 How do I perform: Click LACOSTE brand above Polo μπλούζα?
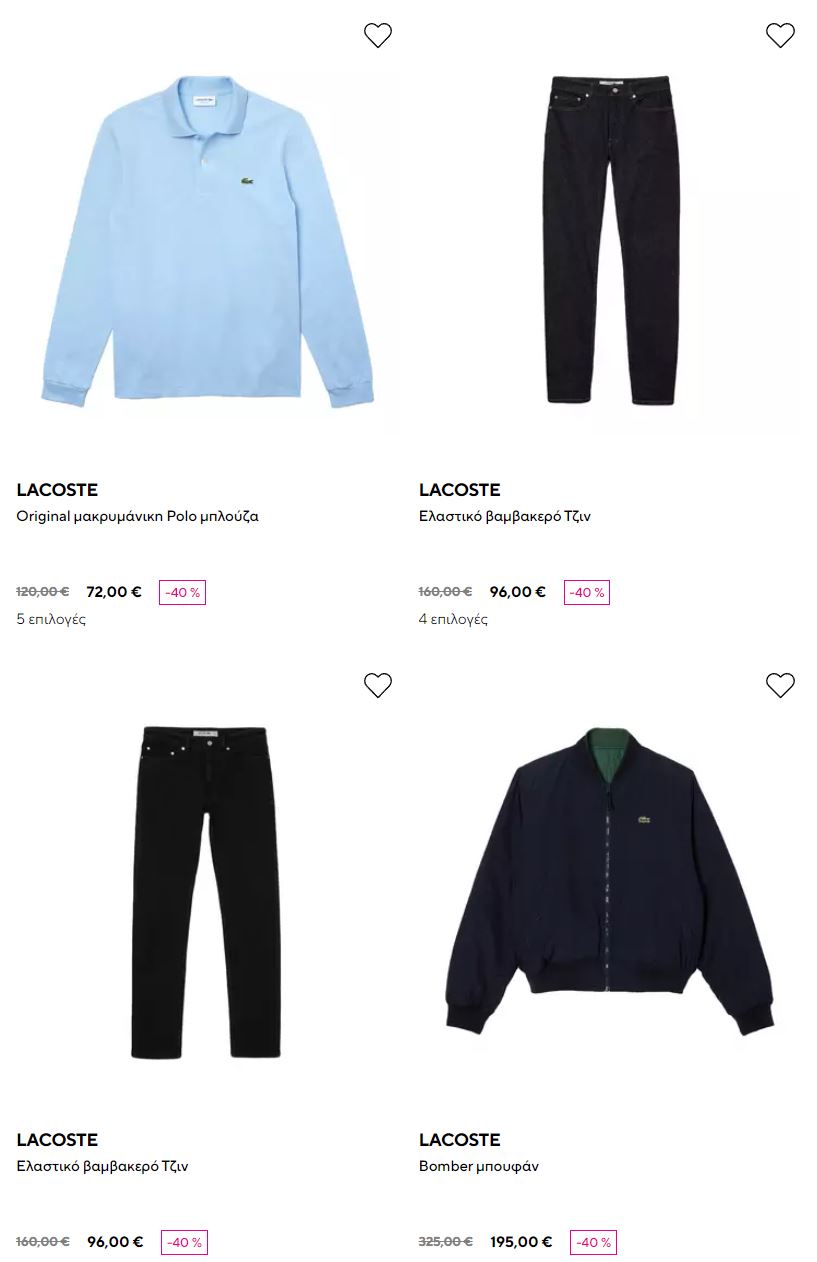(57, 490)
